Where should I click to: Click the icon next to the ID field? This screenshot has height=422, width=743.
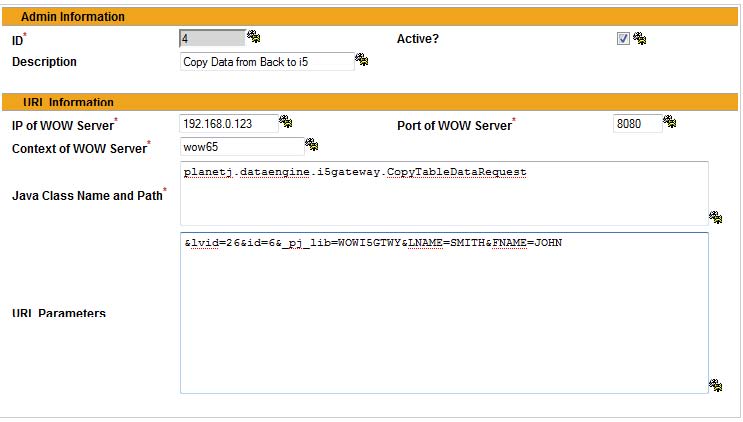pos(254,36)
